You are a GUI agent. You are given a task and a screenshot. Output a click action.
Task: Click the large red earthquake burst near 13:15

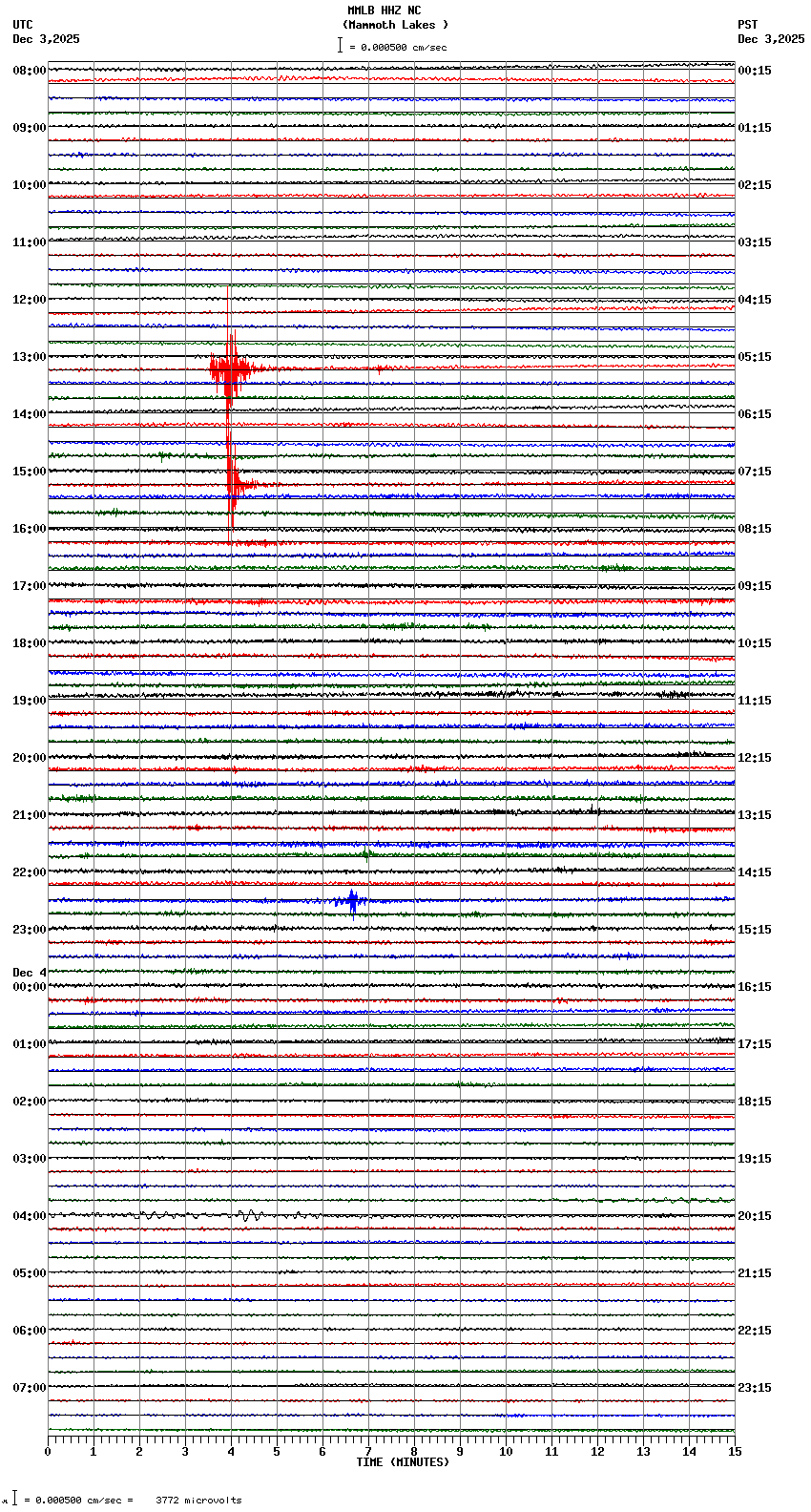click(230, 367)
